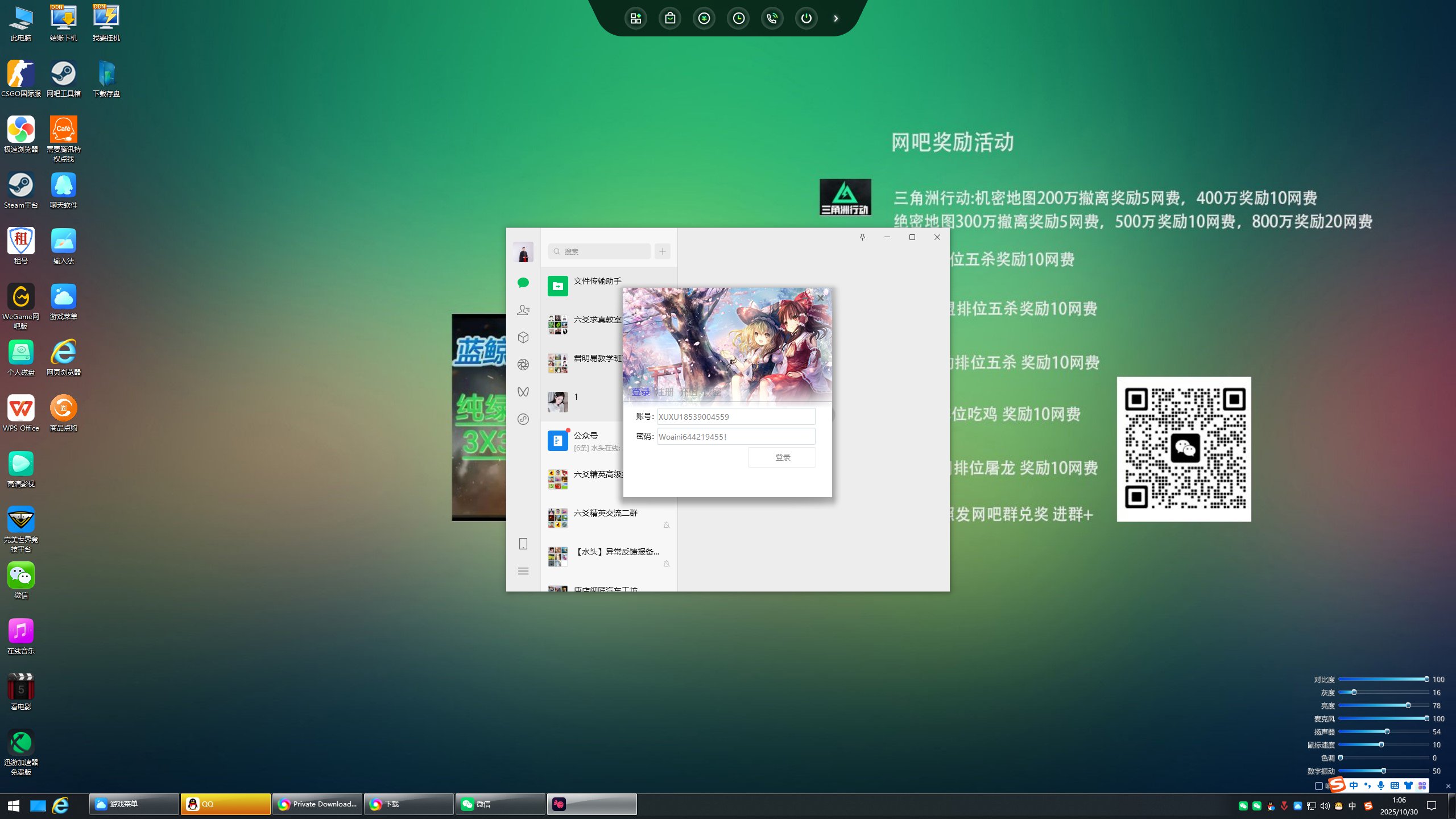Toggle Sogou Chinese/English mode button
This screenshot has width=1456, height=819.
(1354, 785)
